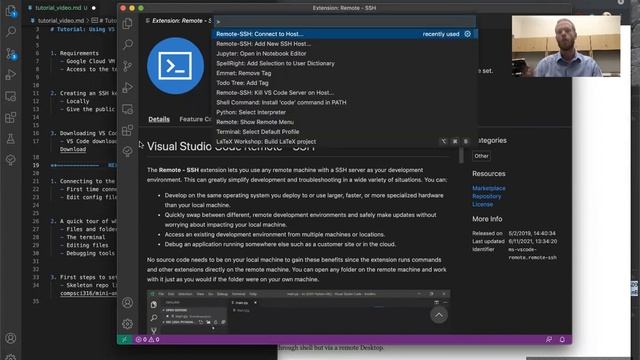The width and height of the screenshot is (640, 360).
Task: Click 'Debugging tools' line in background editor
Action: [91, 253]
